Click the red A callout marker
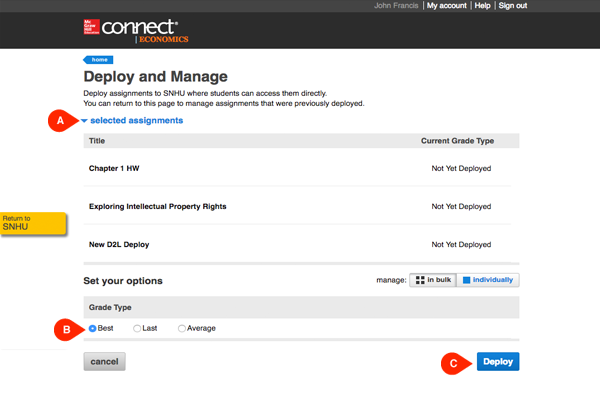Image resolution: width=600 pixels, height=400 pixels. click(58, 121)
